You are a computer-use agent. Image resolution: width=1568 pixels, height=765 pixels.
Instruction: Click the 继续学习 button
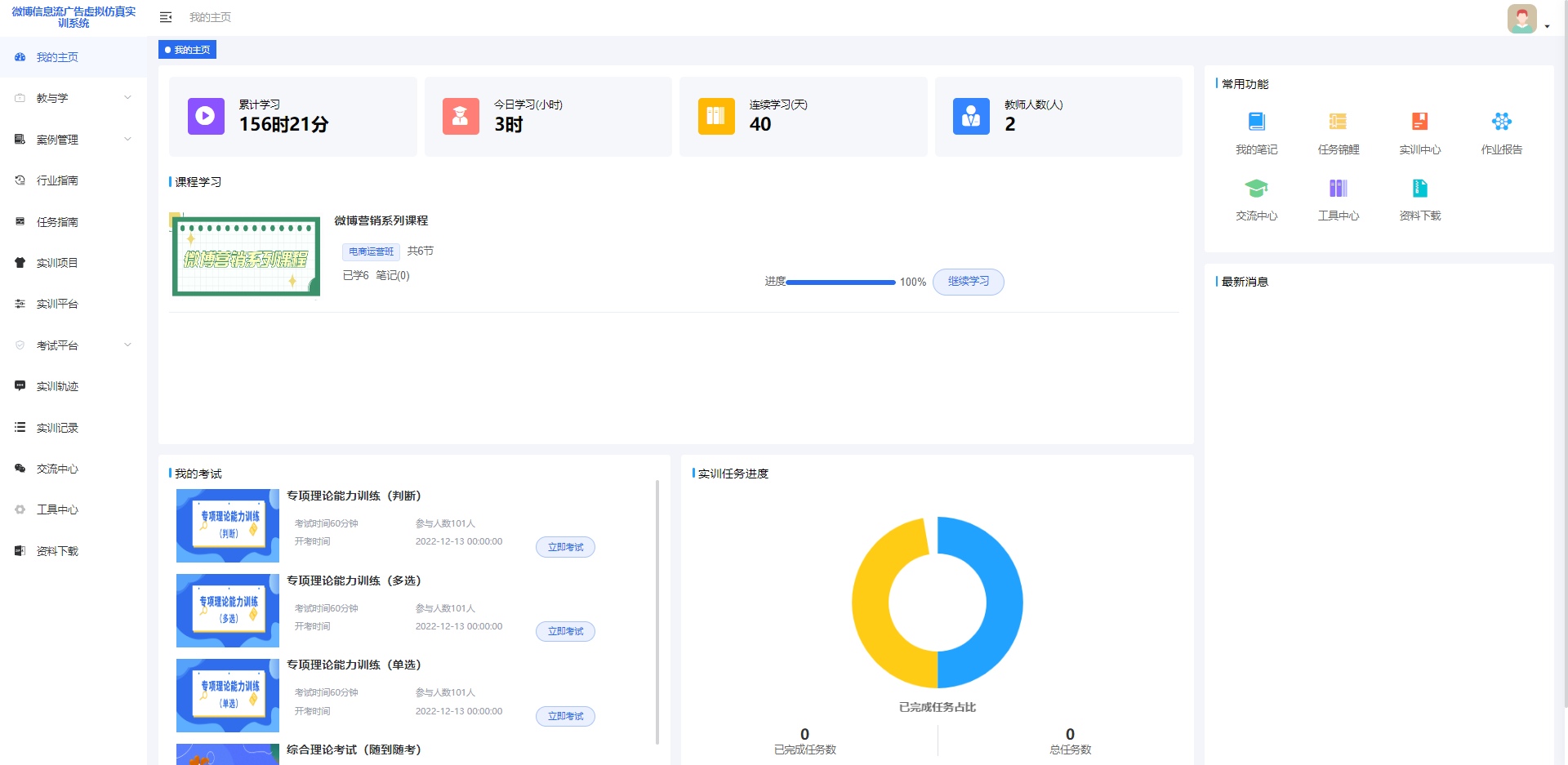tap(968, 282)
